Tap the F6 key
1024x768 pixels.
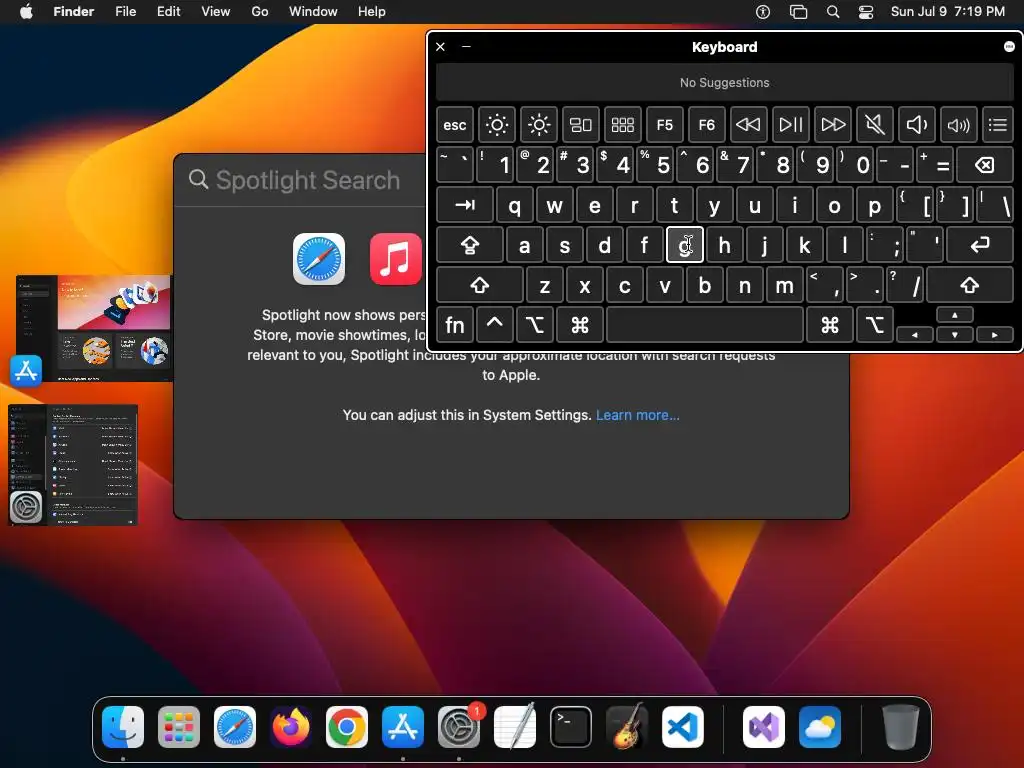707,125
